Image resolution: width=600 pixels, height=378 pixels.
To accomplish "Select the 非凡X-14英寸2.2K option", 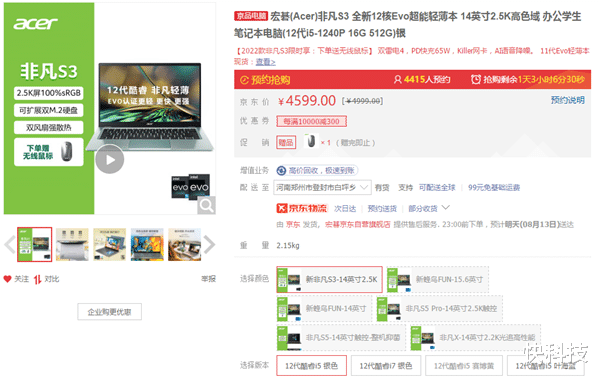I will coord(475,337).
